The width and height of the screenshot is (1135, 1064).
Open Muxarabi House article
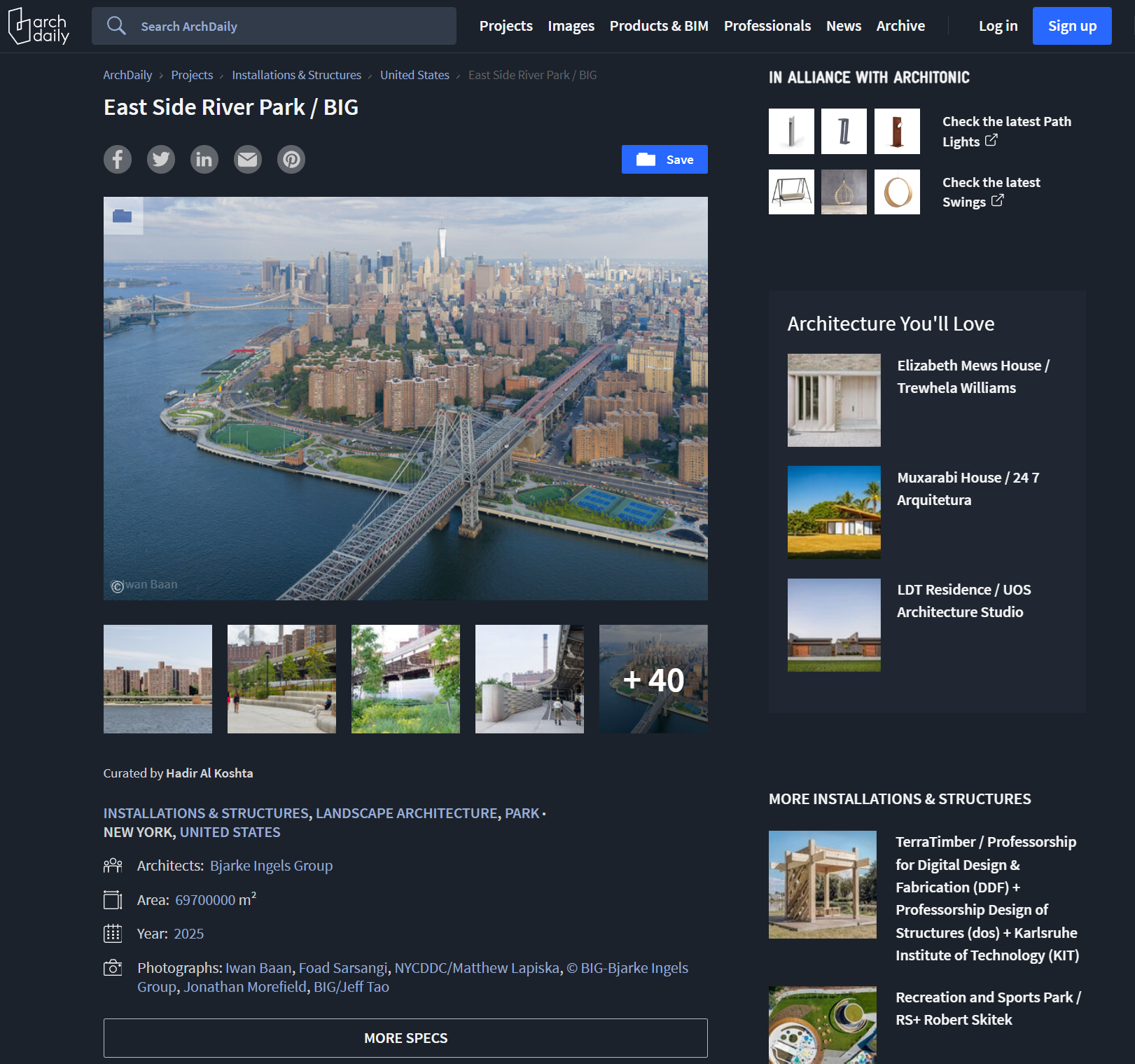[968, 489]
